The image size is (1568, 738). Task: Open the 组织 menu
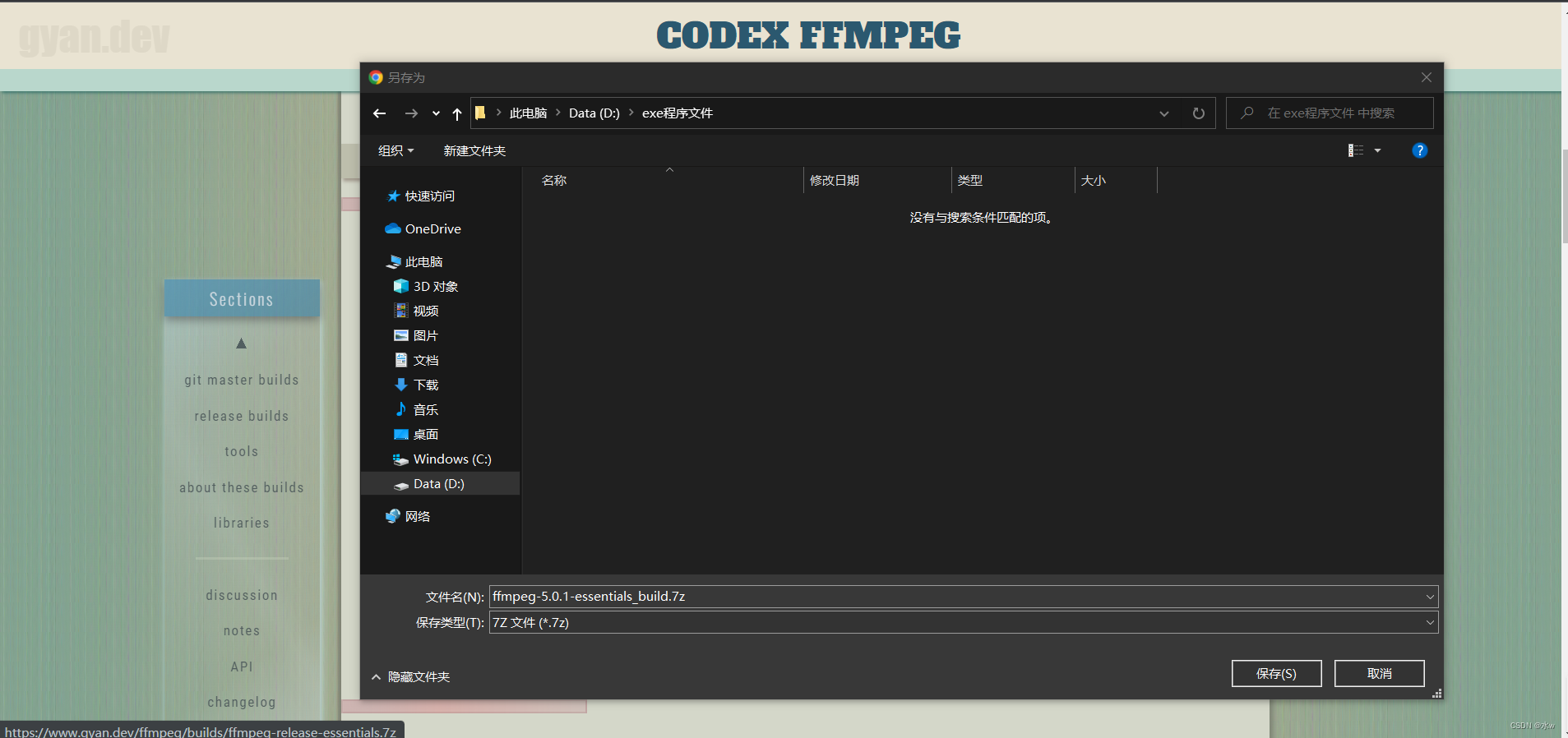pos(395,150)
